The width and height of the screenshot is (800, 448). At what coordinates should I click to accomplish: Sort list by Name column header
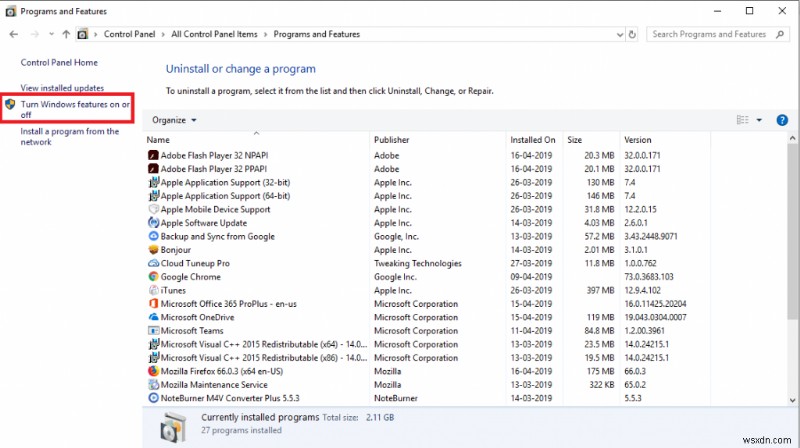pyautogui.click(x=158, y=140)
